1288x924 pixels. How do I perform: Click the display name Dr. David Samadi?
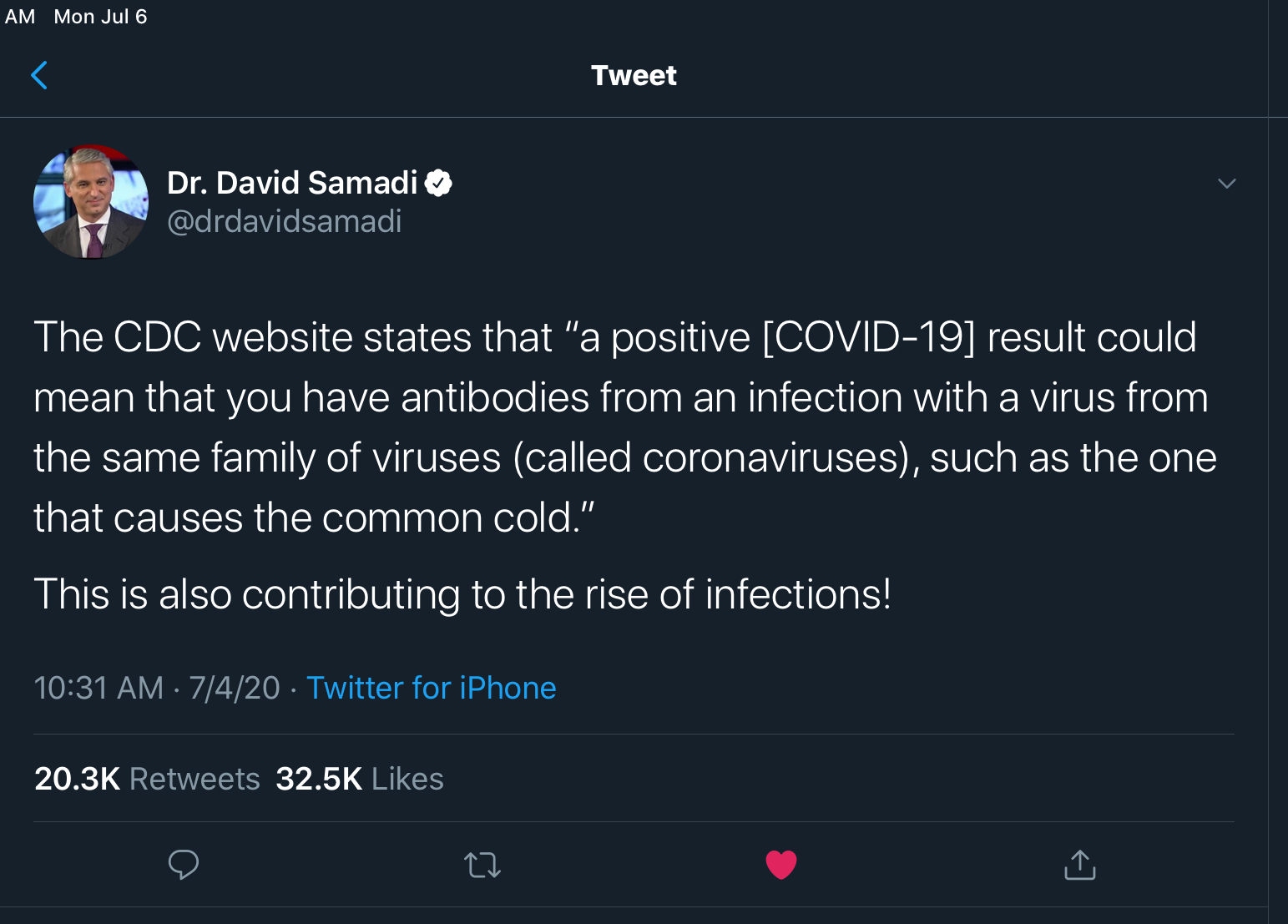pyautogui.click(x=292, y=183)
